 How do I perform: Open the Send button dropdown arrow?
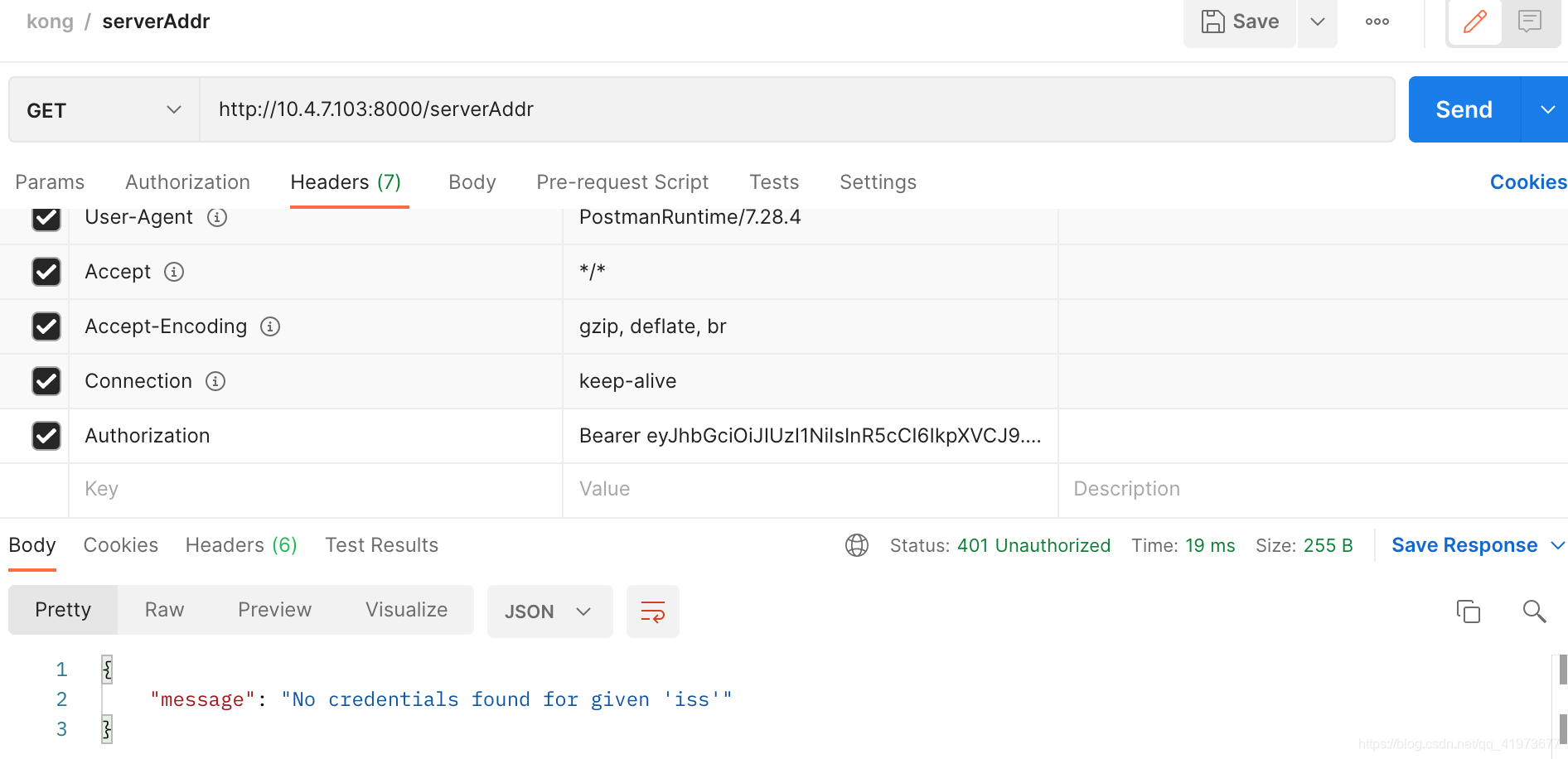[x=1546, y=110]
